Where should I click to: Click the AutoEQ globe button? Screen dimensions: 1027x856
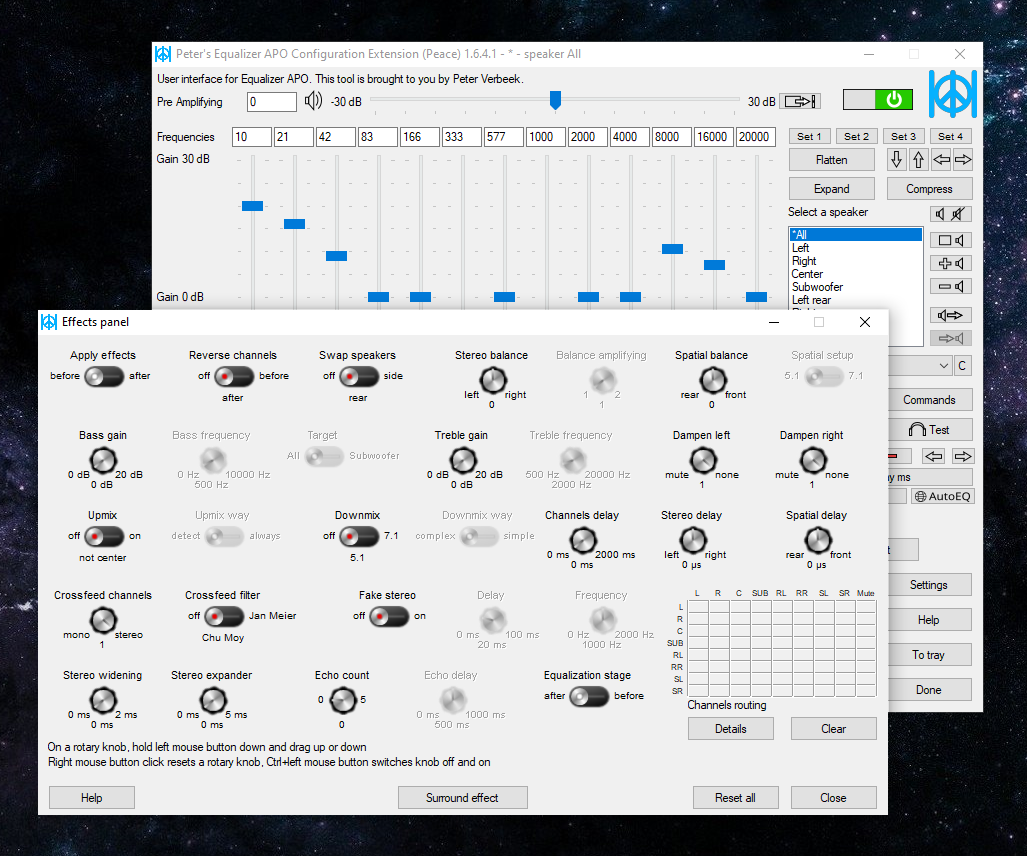click(x=943, y=496)
